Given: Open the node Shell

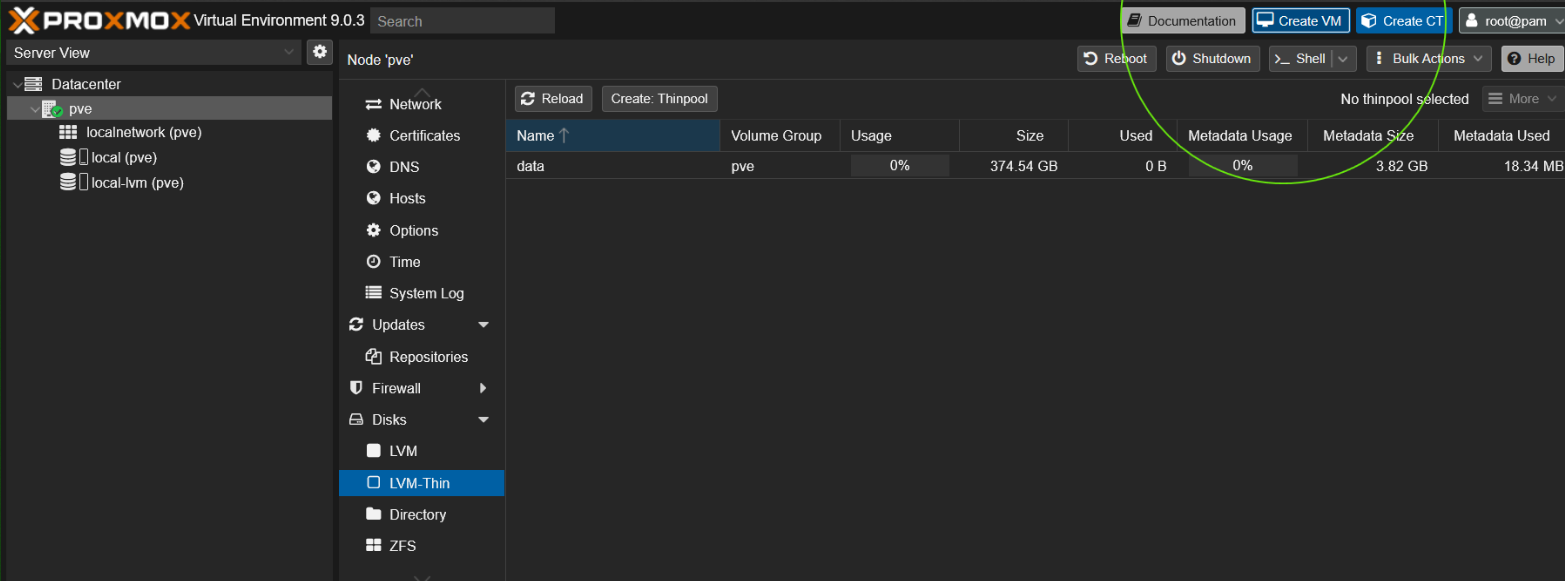Looking at the screenshot, I should click(x=1301, y=59).
